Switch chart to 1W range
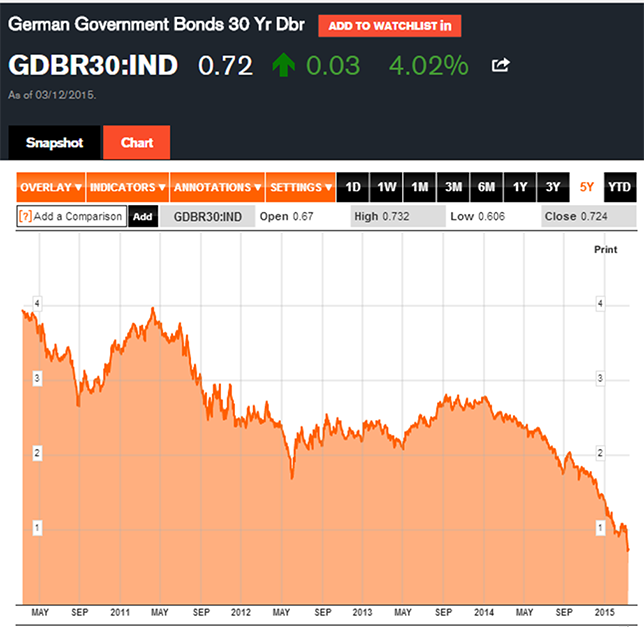 click(x=386, y=187)
